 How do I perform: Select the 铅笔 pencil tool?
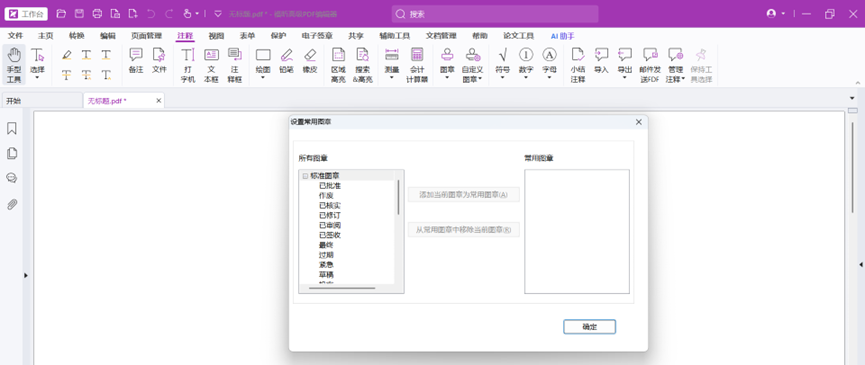coord(286,61)
